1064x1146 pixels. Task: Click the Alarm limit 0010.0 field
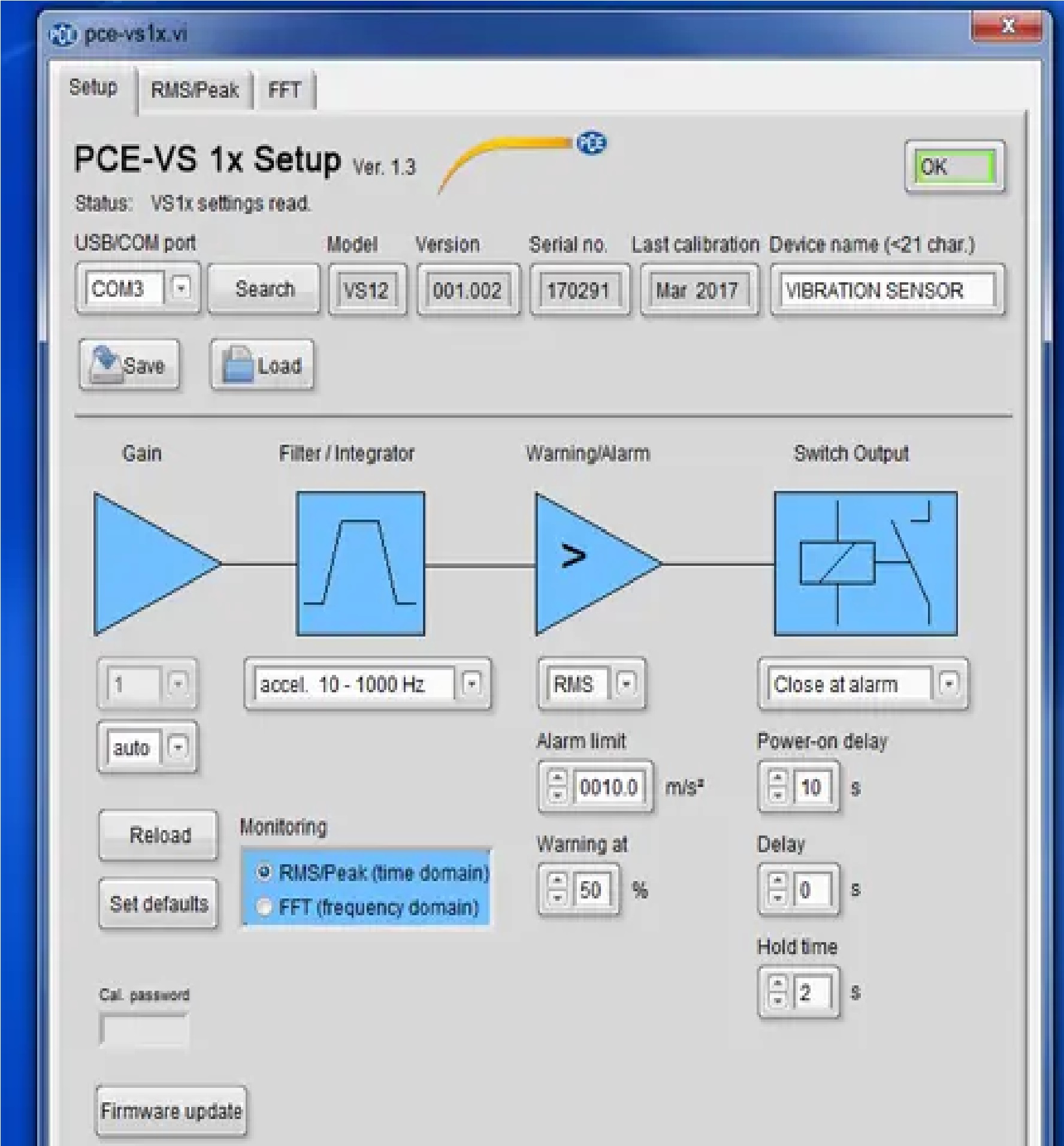pyautogui.click(x=609, y=786)
